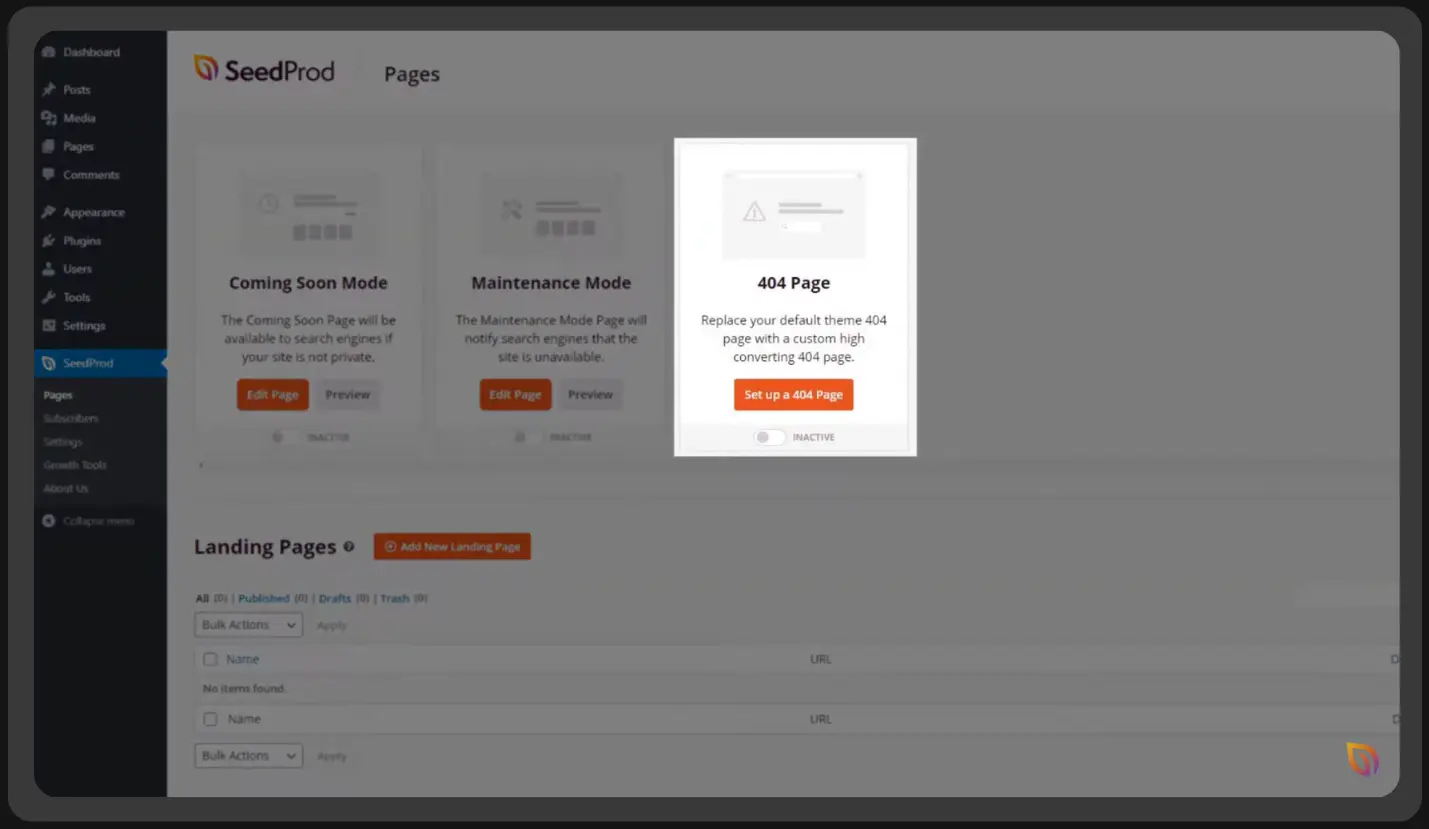
Task: Click the 'No items found.' row
Action: point(796,689)
